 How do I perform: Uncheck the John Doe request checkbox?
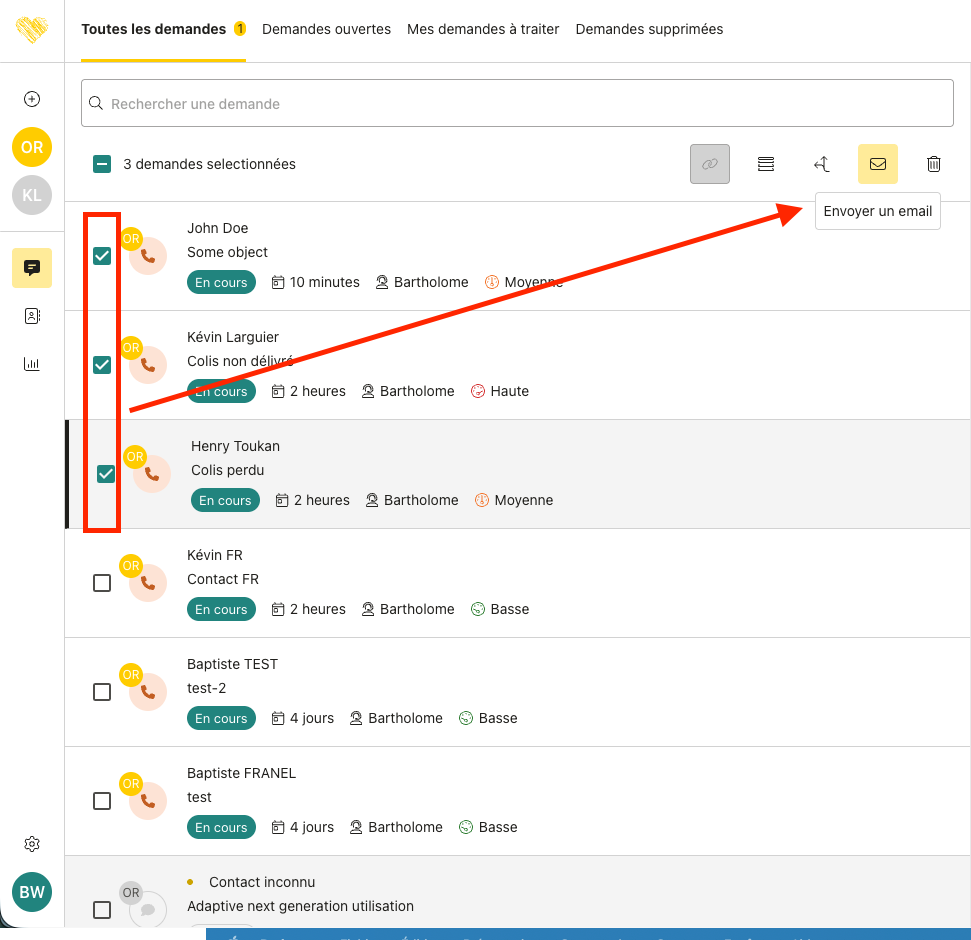click(x=102, y=256)
